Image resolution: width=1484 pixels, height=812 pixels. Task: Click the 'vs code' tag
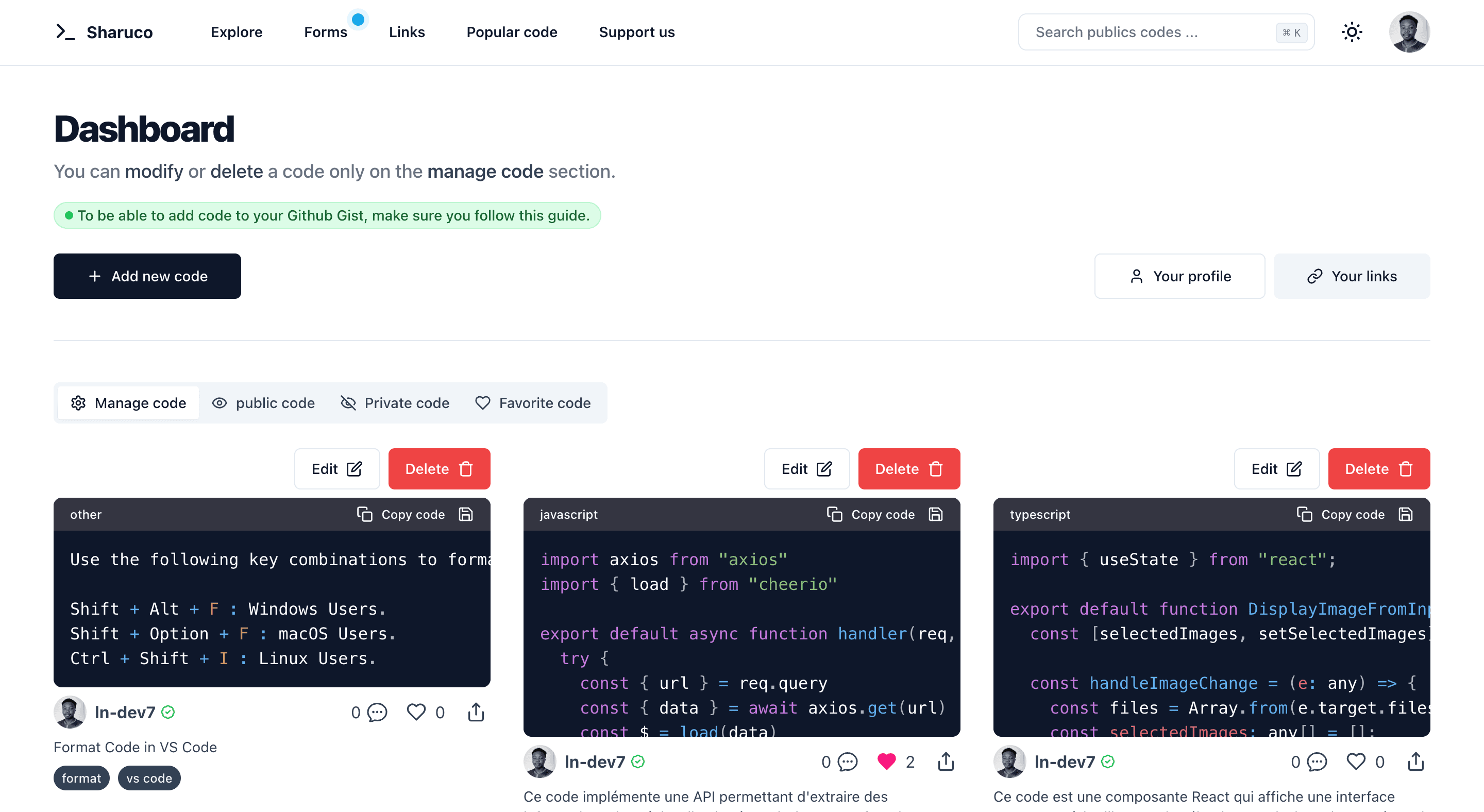tap(148, 778)
